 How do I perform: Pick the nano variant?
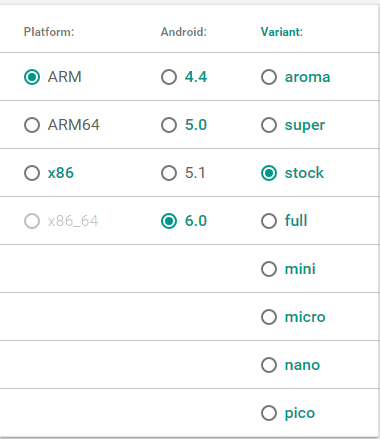coord(269,365)
